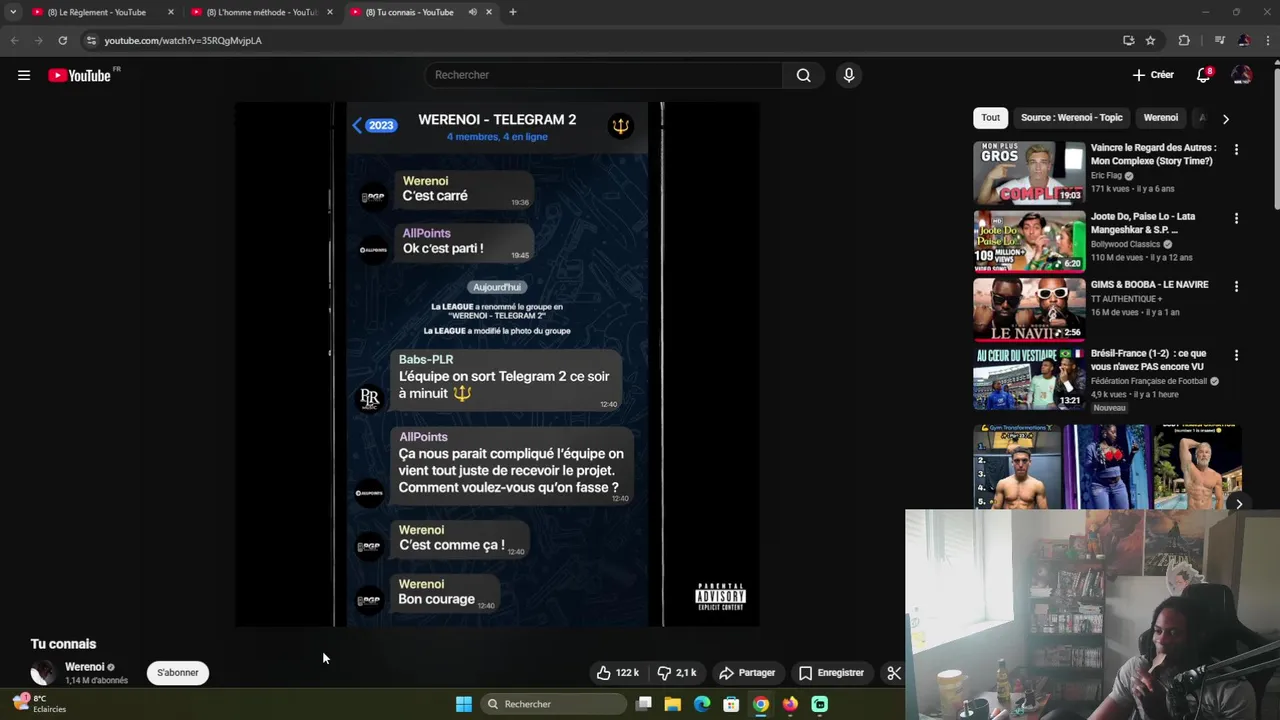Image resolution: width=1280 pixels, height=720 pixels.
Task: Start voice search with the microphone icon
Action: pyautogui.click(x=849, y=75)
